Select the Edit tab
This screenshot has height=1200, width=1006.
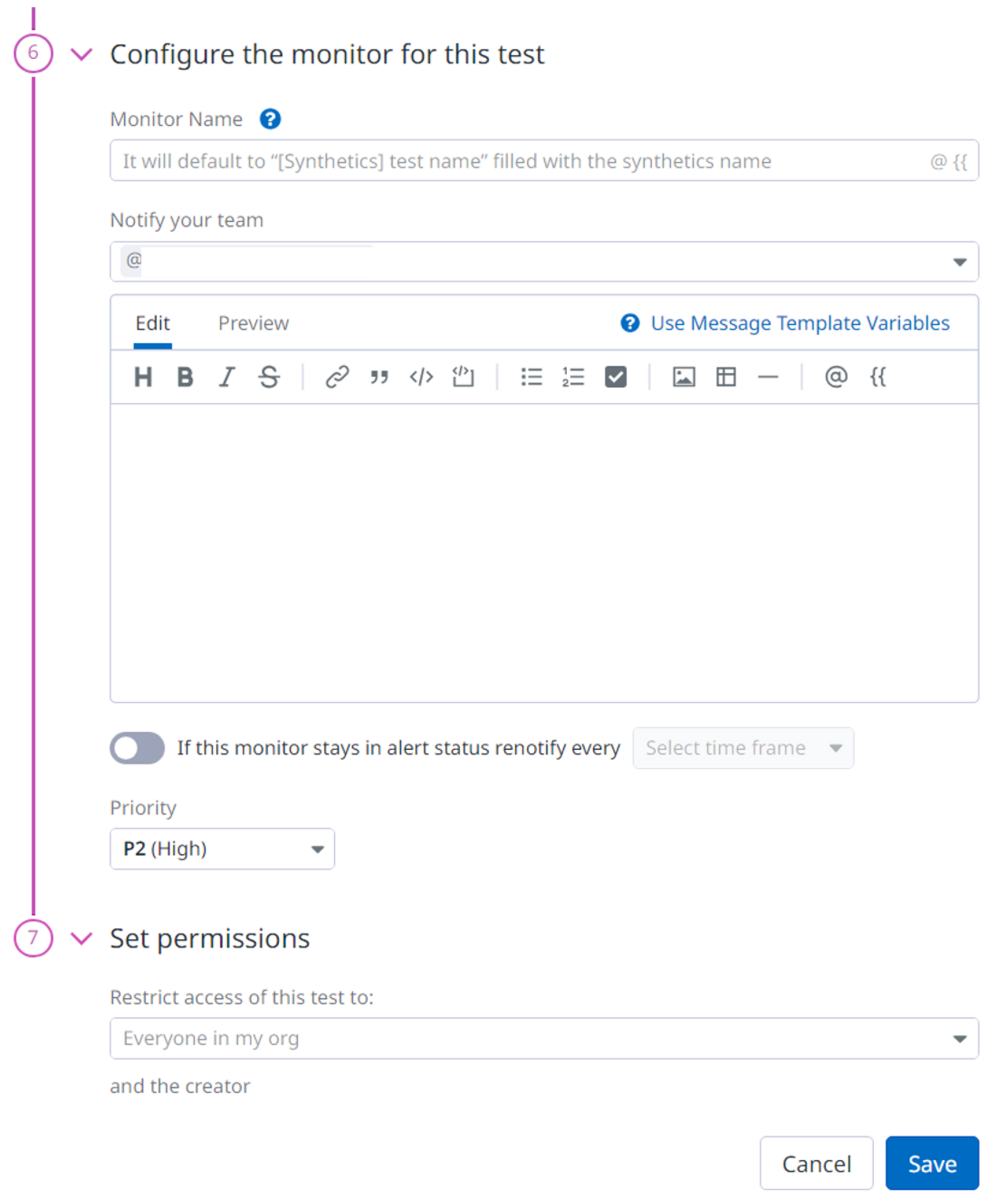153,323
